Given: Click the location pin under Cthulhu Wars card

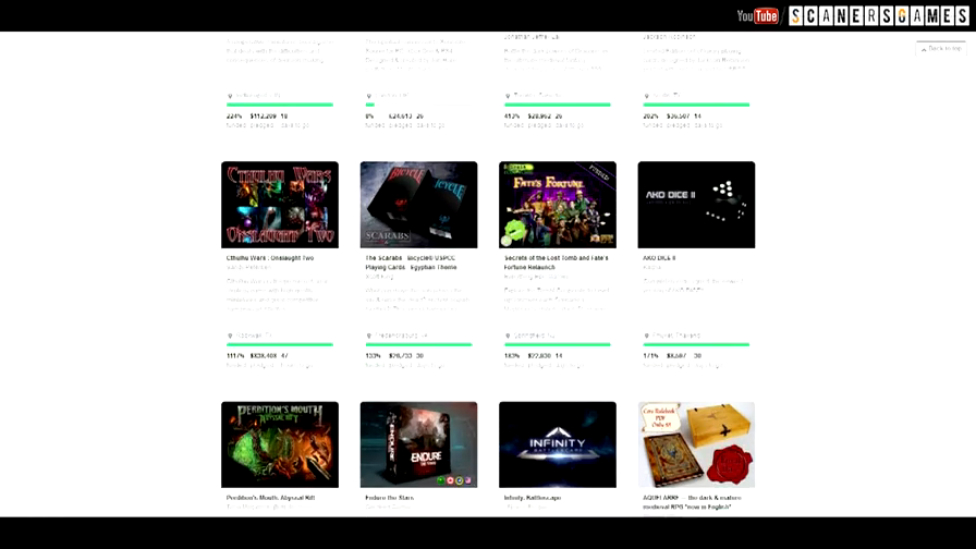Looking at the screenshot, I should 230,336.
